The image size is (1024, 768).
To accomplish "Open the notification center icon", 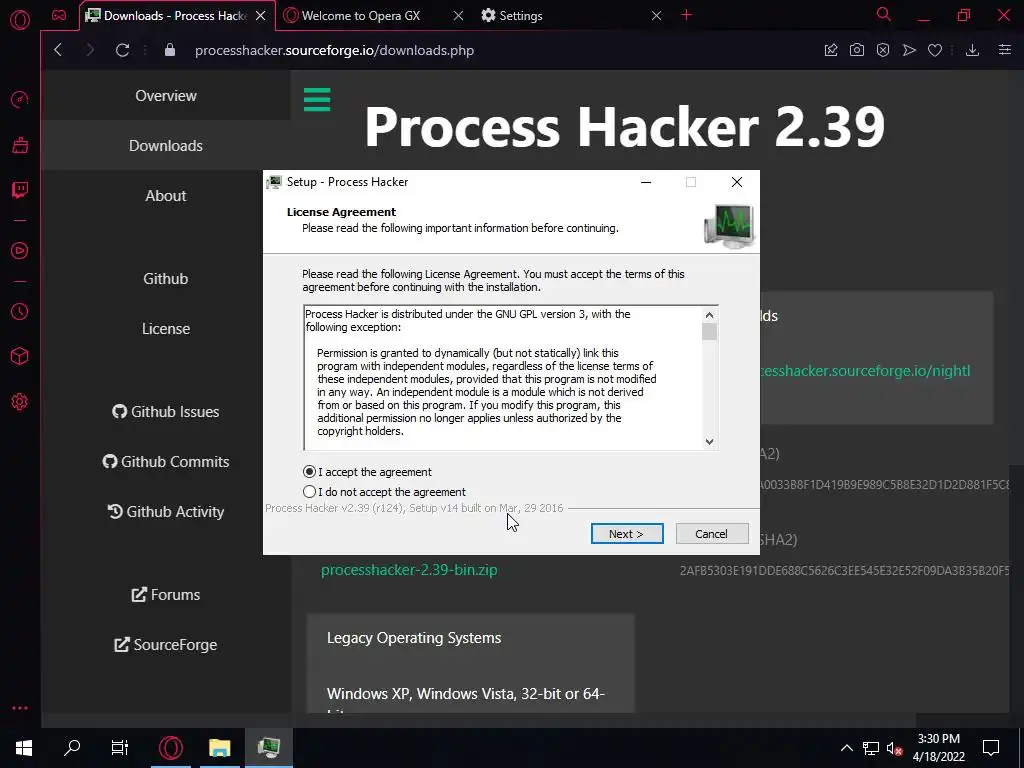I will (x=991, y=748).
